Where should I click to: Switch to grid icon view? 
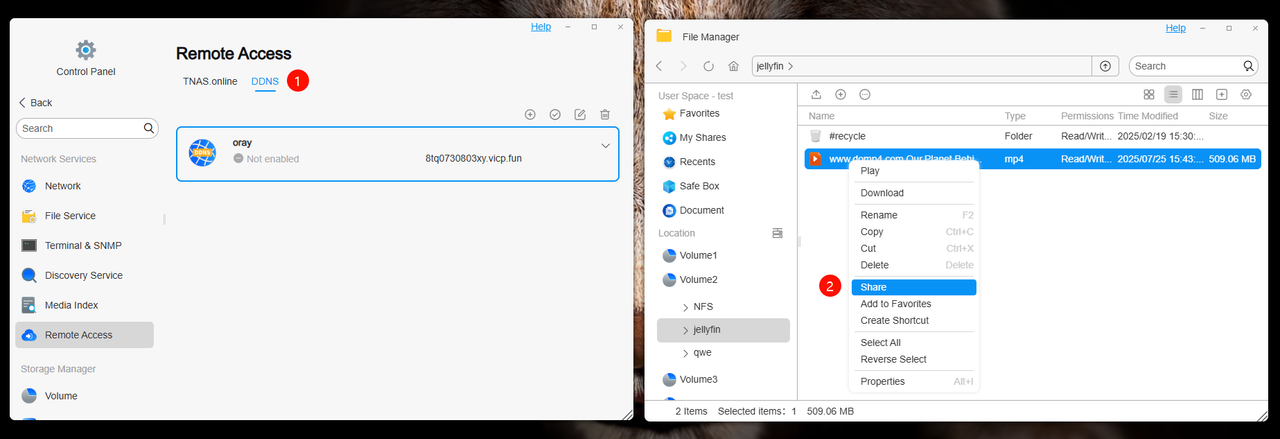[x=1149, y=94]
